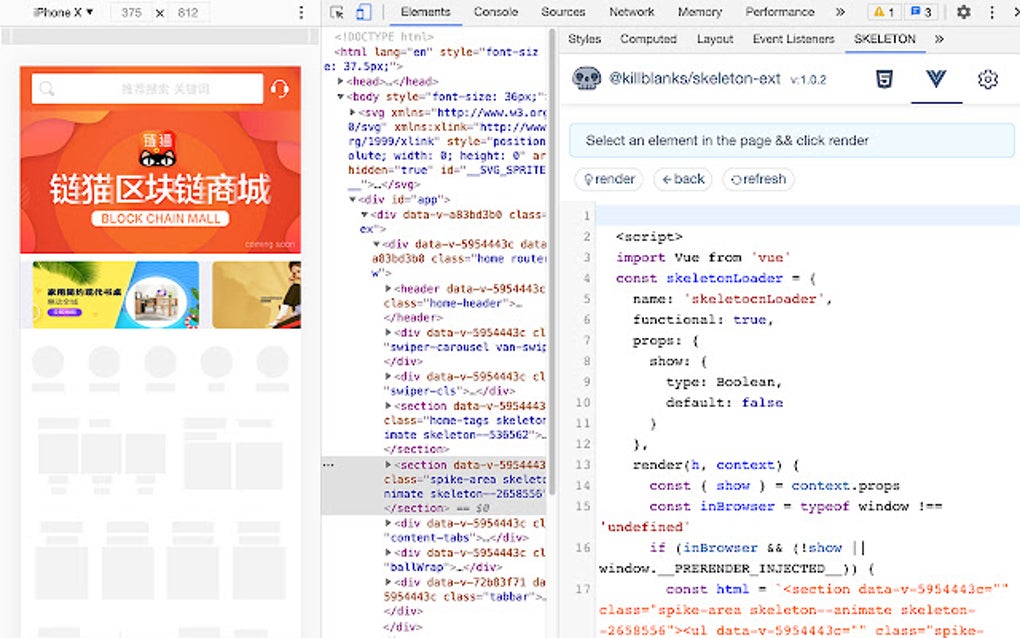Image resolution: width=1020 pixels, height=638 pixels.
Task: Click the 'functional: true,' code line
Action: click(703, 319)
